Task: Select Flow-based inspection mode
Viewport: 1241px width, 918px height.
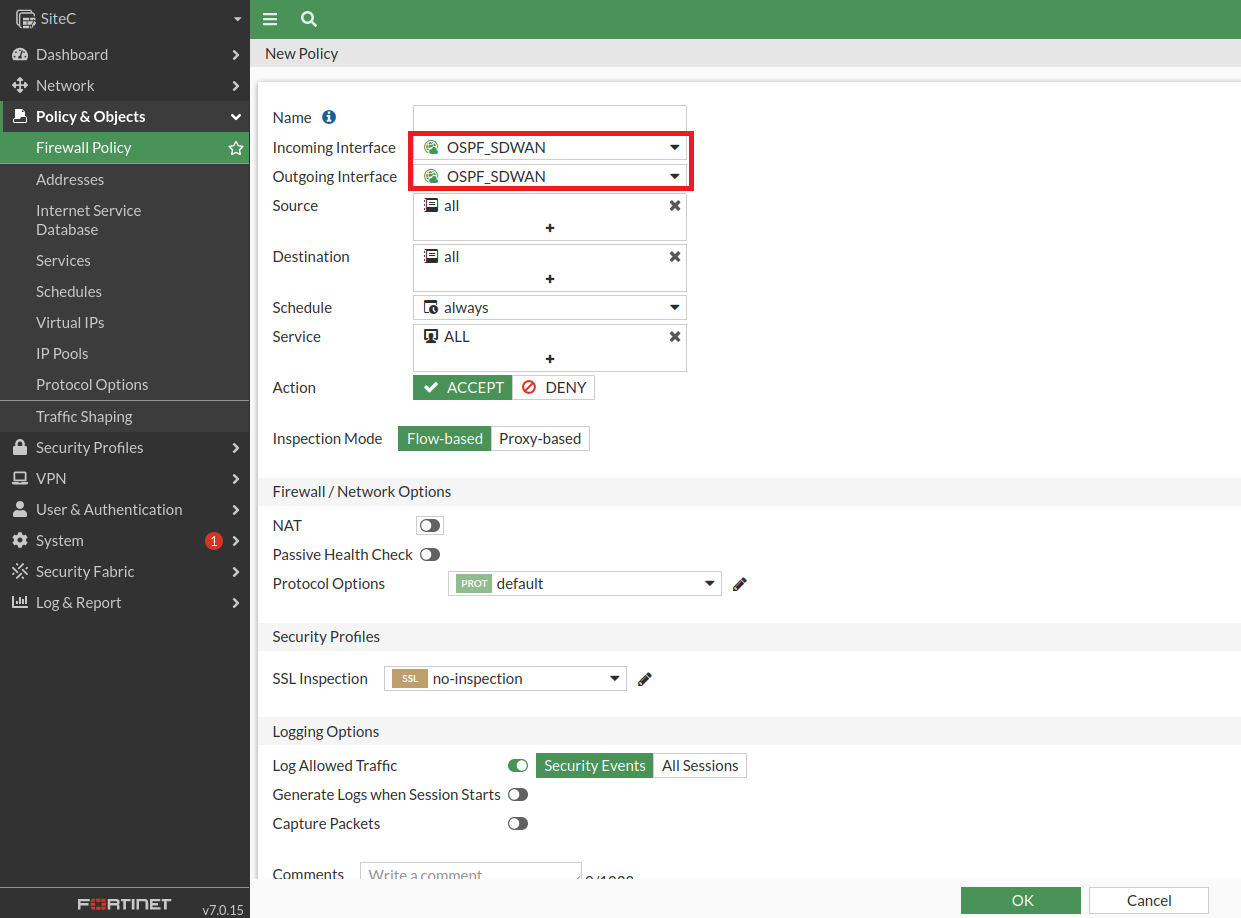Action: coord(445,438)
